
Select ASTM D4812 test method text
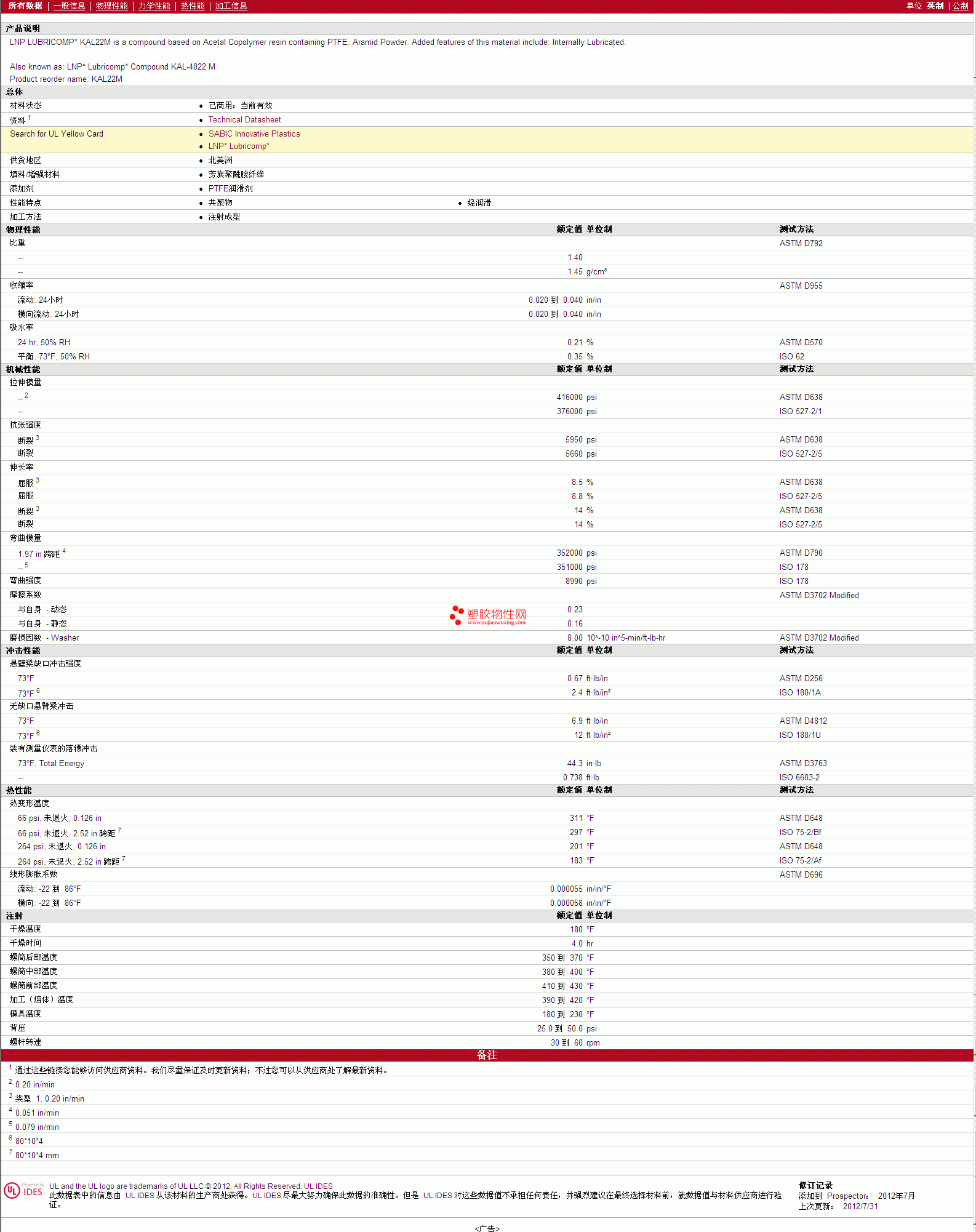pos(803,721)
